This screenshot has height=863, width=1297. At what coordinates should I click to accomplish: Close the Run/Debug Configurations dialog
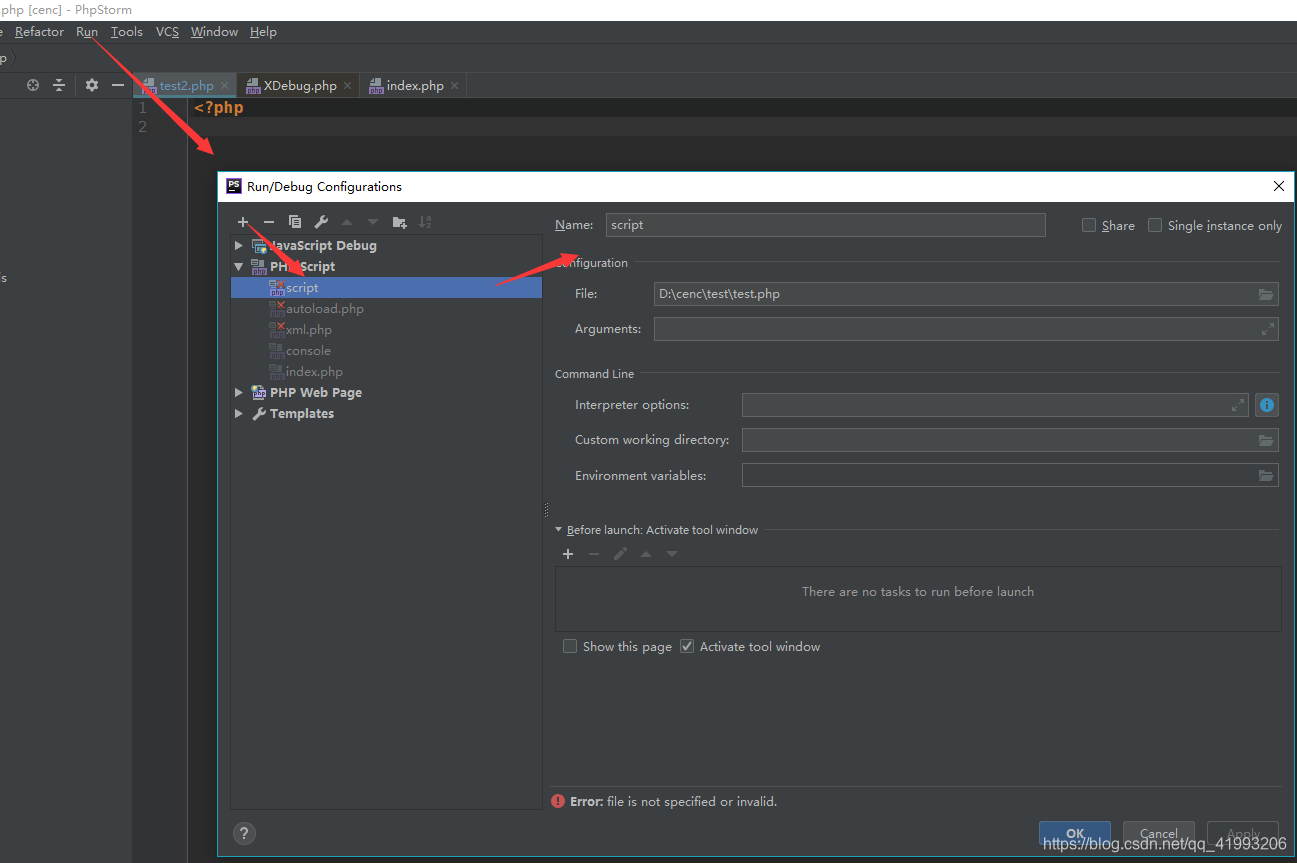point(1279,186)
